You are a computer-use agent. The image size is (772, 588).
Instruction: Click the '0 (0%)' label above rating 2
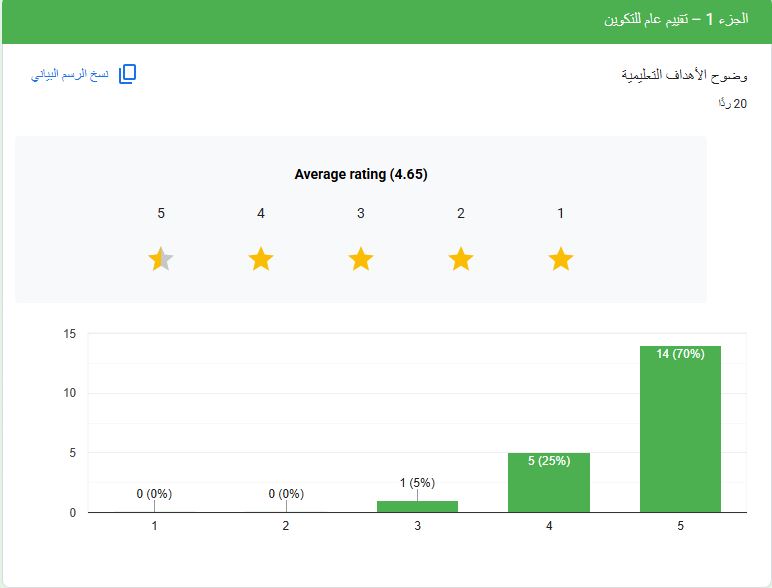point(286,494)
